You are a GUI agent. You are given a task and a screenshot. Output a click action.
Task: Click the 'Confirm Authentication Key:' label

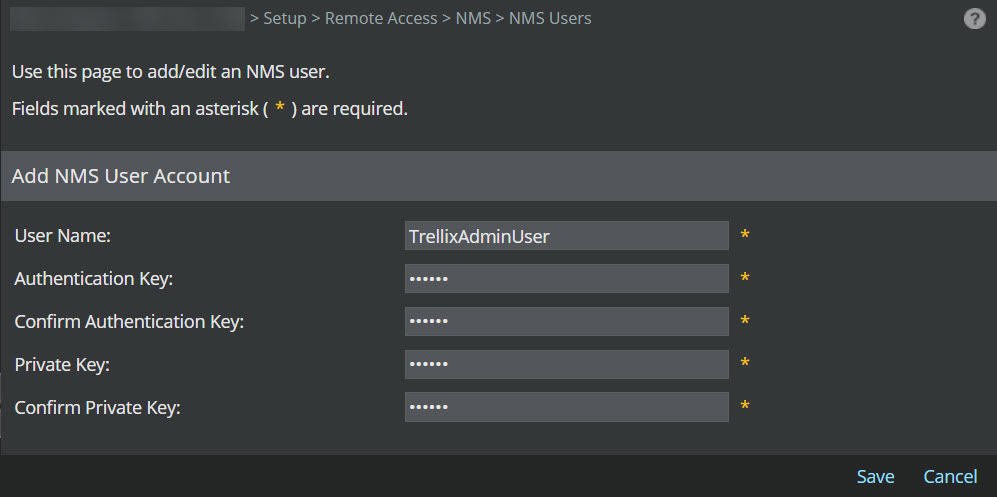pos(129,322)
